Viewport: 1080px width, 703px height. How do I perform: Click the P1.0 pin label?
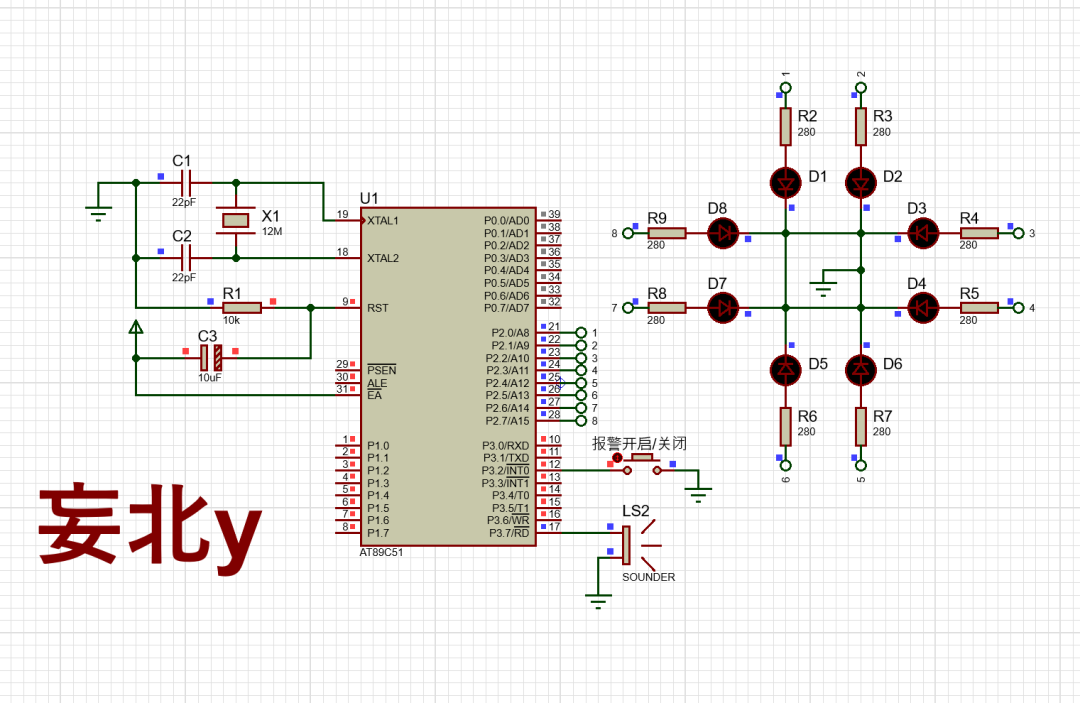[378, 445]
